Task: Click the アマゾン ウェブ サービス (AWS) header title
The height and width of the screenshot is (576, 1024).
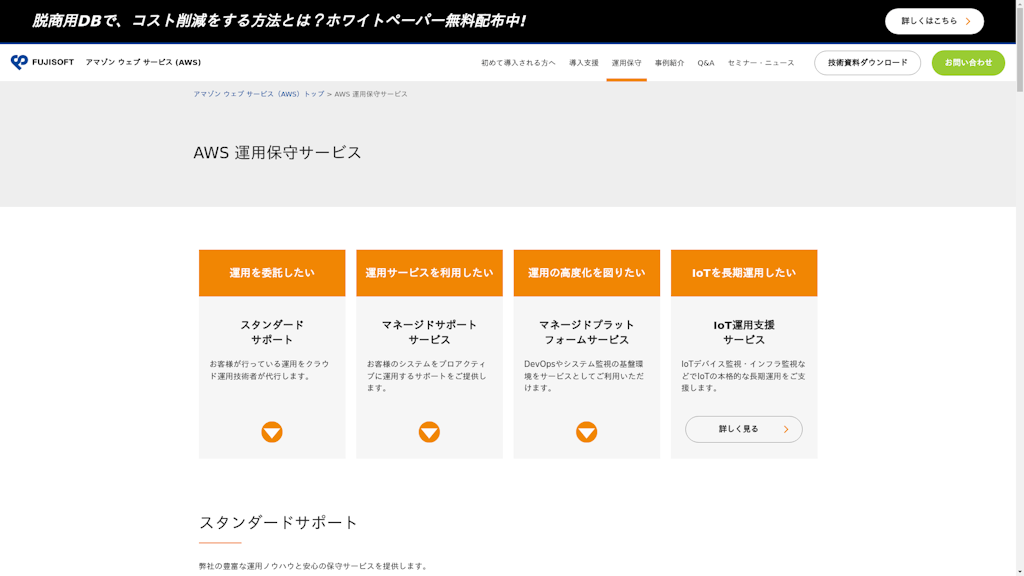Action: [x=143, y=62]
